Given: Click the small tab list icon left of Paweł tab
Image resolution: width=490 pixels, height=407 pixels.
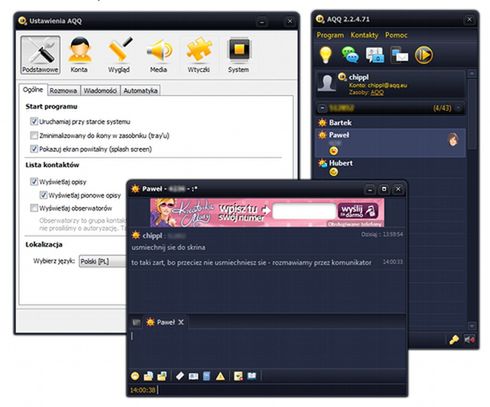Looking at the screenshot, I should pyautogui.click(x=136, y=322).
